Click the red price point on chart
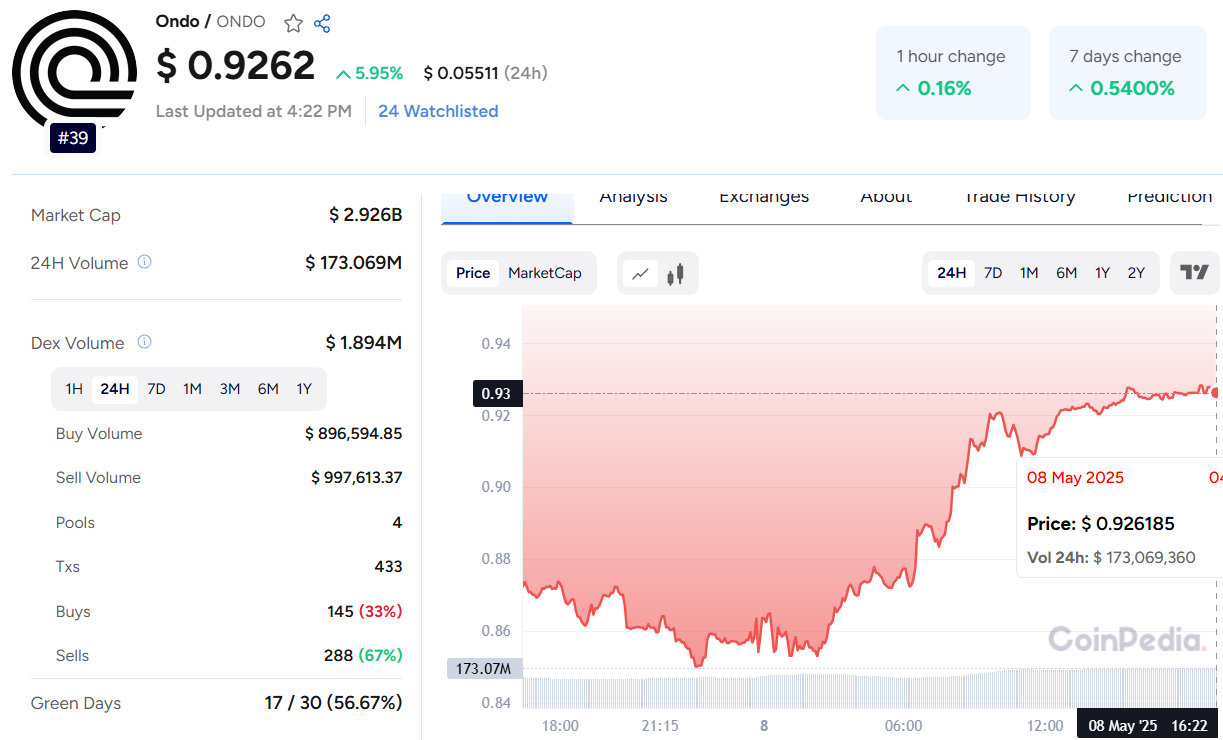Image resolution: width=1223 pixels, height=740 pixels. coord(1215,393)
